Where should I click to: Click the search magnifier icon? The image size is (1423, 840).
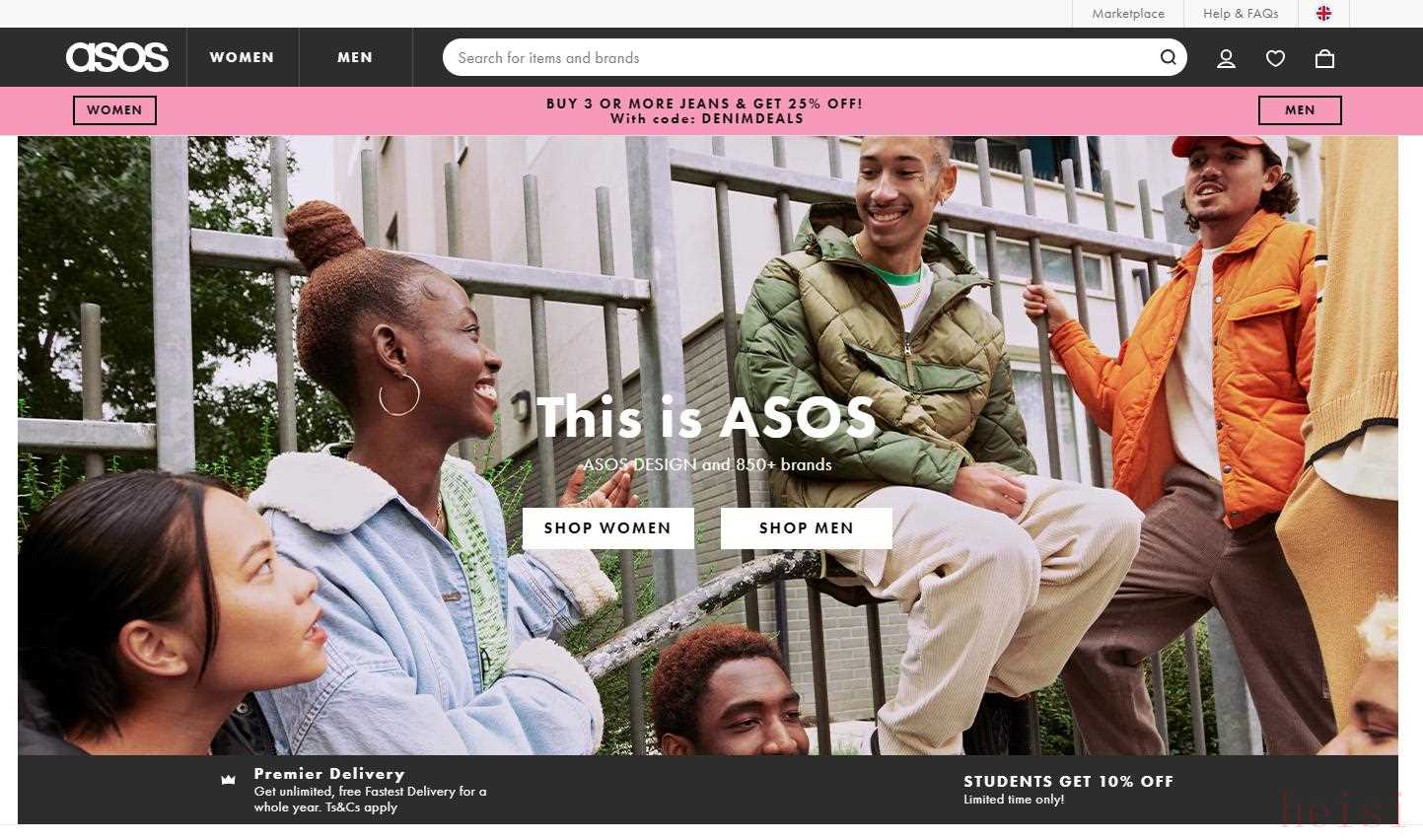point(1168,57)
